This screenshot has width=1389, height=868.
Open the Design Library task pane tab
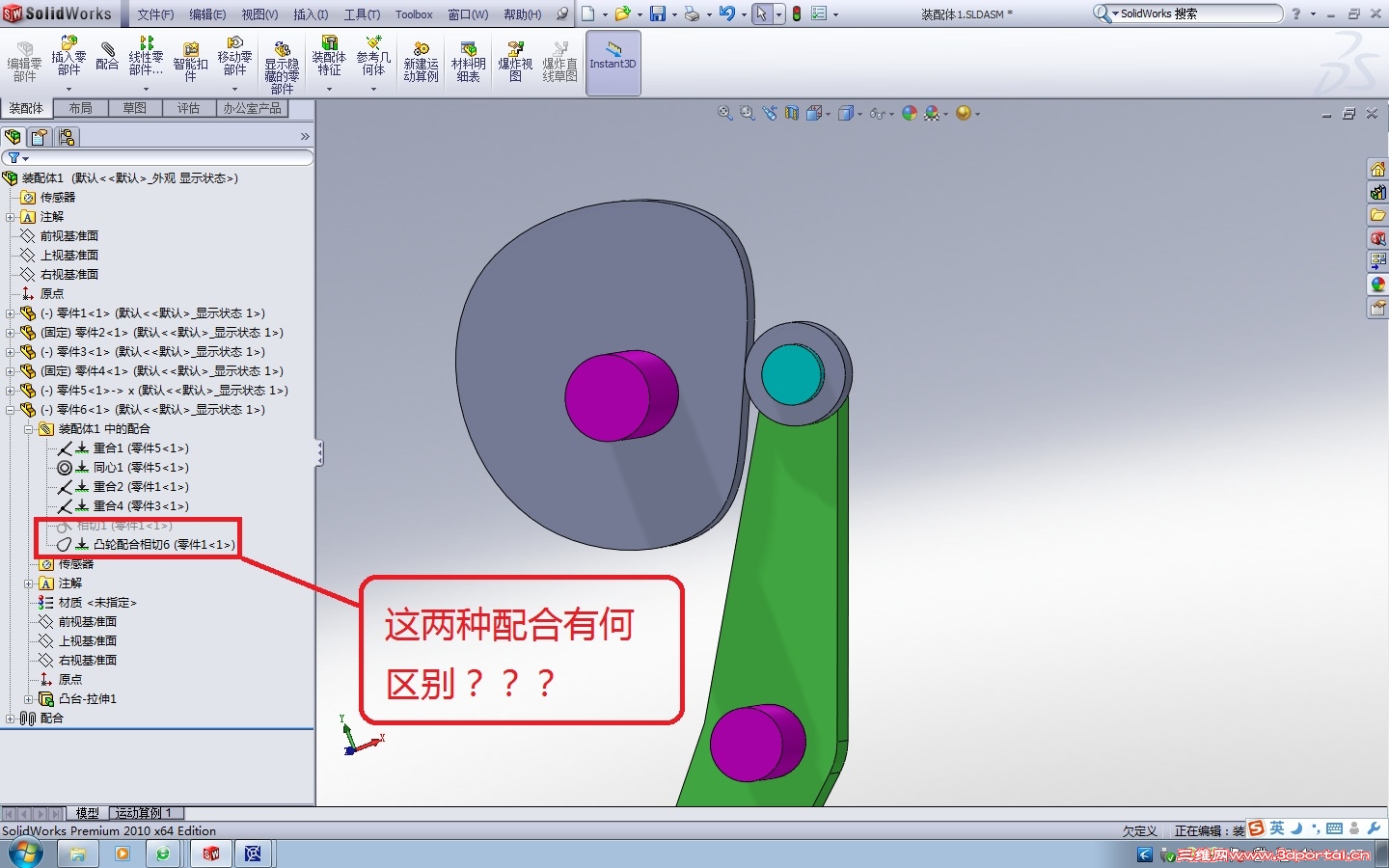click(x=1378, y=192)
